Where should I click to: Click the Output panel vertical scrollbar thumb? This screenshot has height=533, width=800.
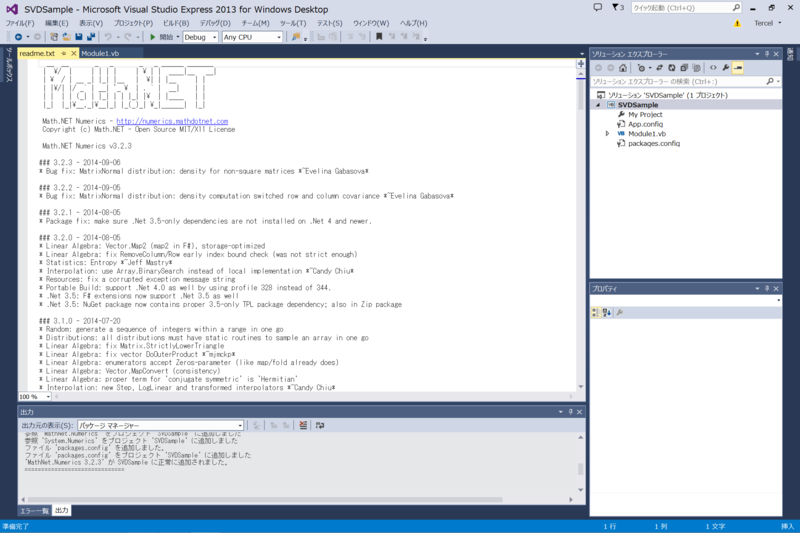point(580,469)
